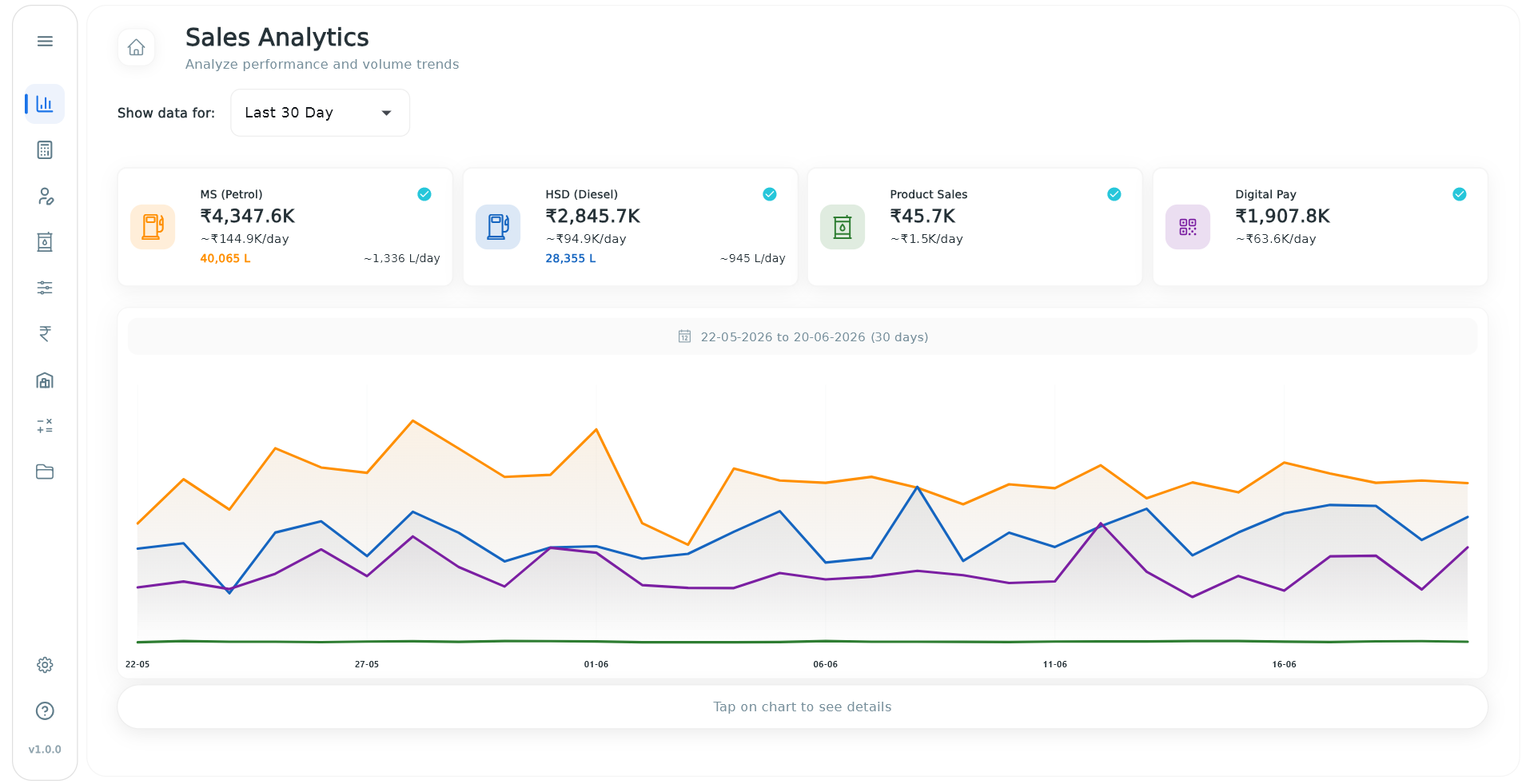Screen dimensions: 1534x784
Task: Select the HSD (Diesel) ₹2,845.7K card
Action: point(630,227)
